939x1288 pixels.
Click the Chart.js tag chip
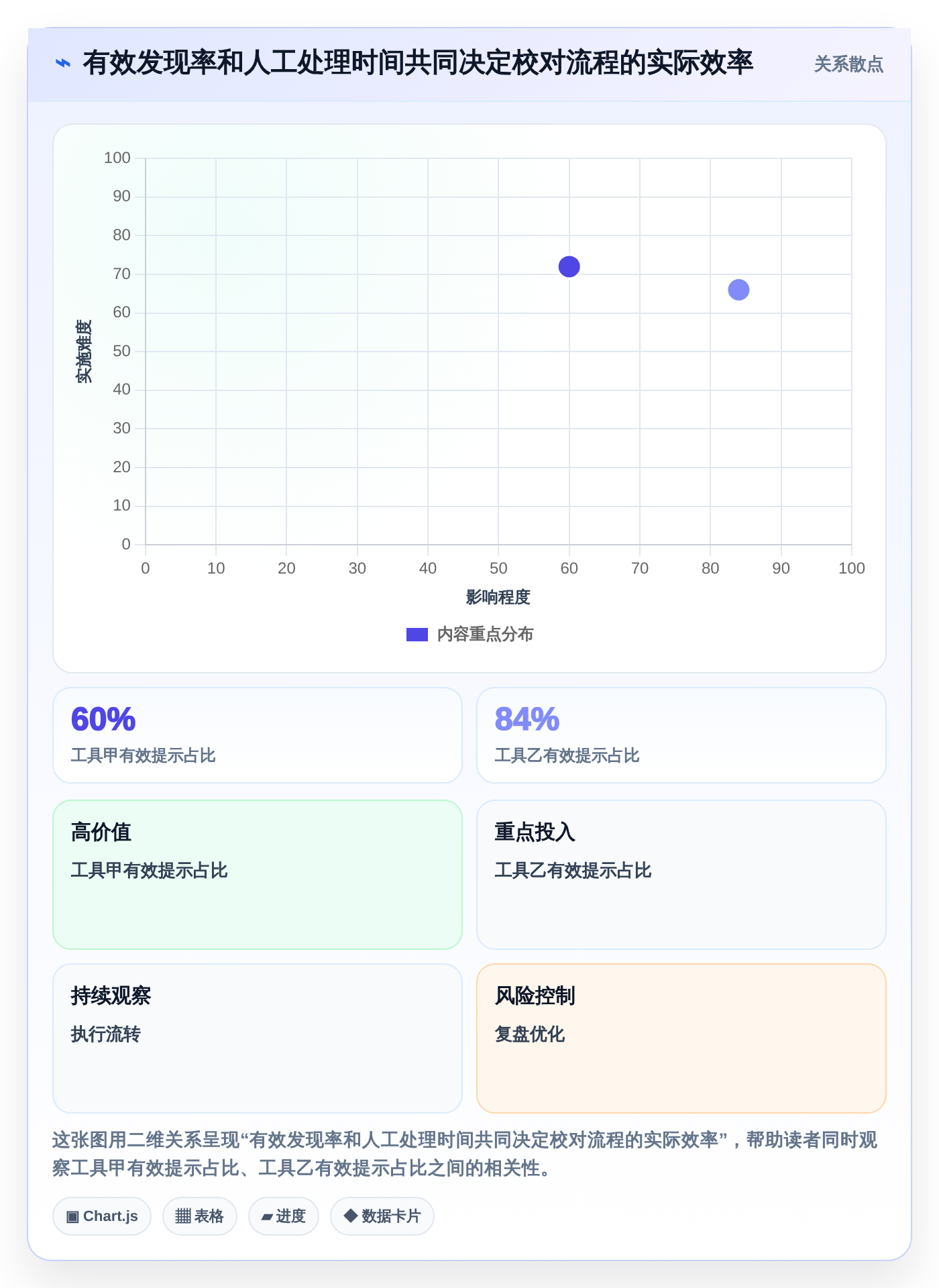(x=102, y=1216)
